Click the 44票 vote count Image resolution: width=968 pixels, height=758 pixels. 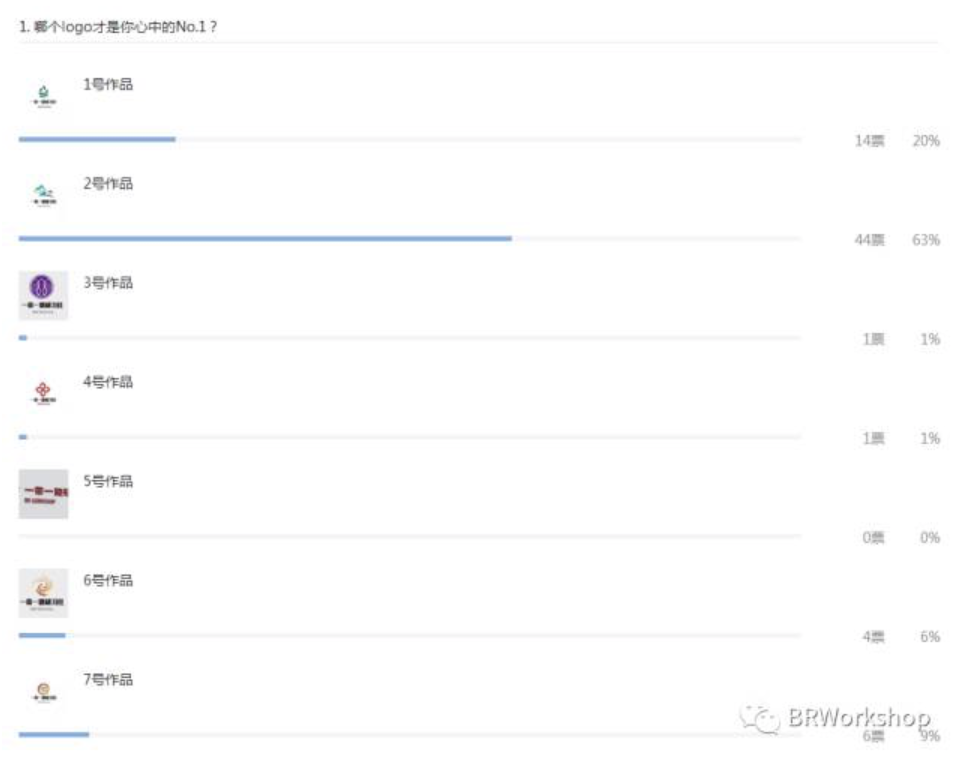pyautogui.click(x=869, y=239)
